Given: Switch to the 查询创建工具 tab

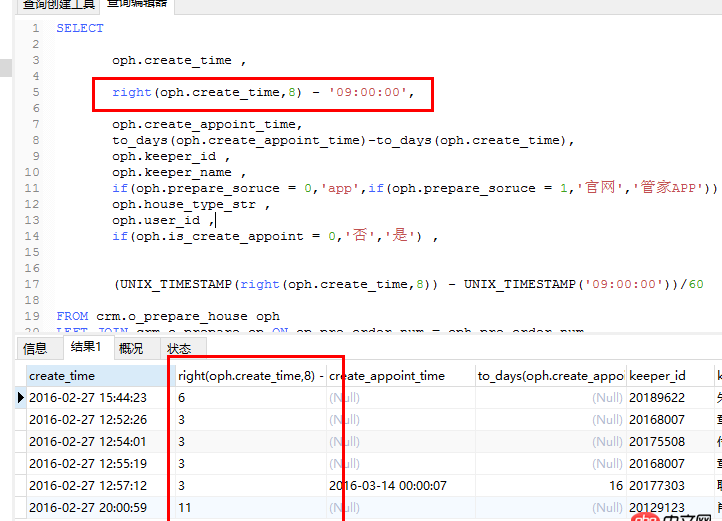Looking at the screenshot, I should click(x=58, y=5).
